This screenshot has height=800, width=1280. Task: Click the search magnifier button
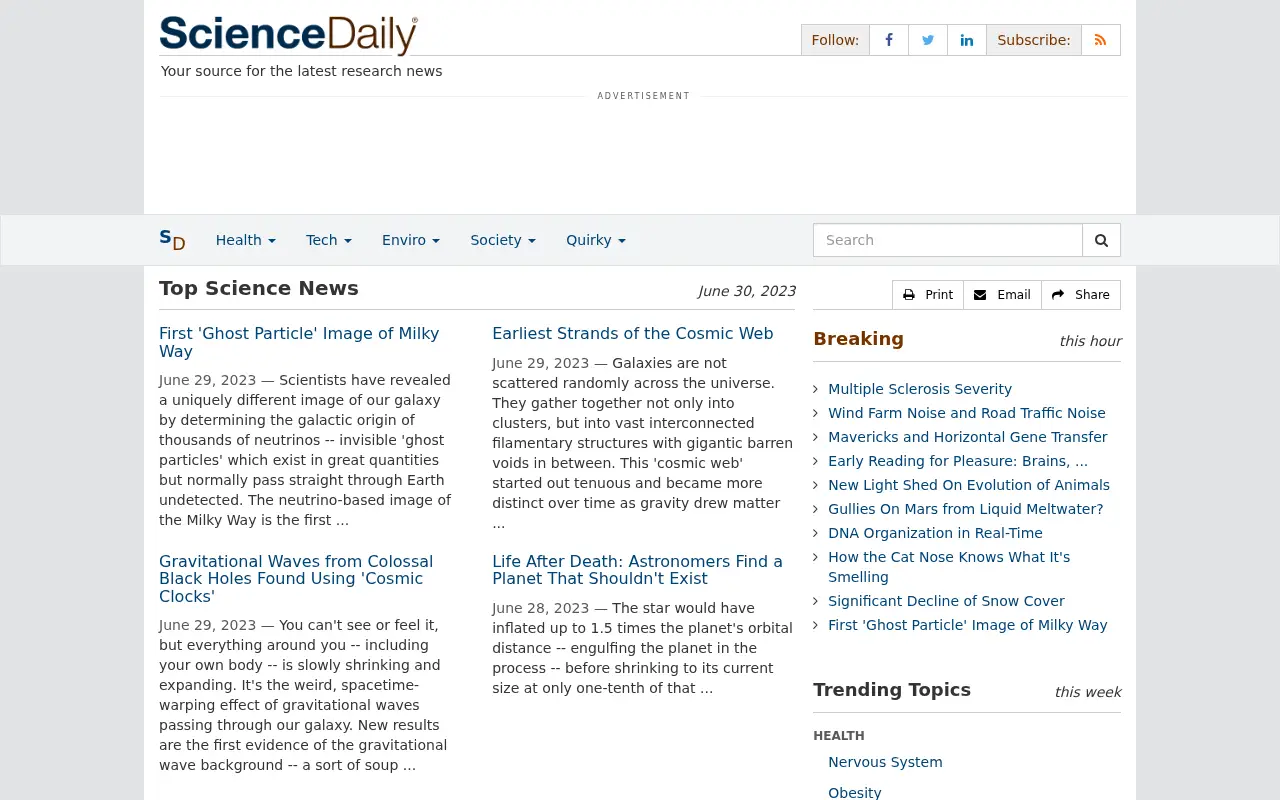pyautogui.click(x=1101, y=240)
